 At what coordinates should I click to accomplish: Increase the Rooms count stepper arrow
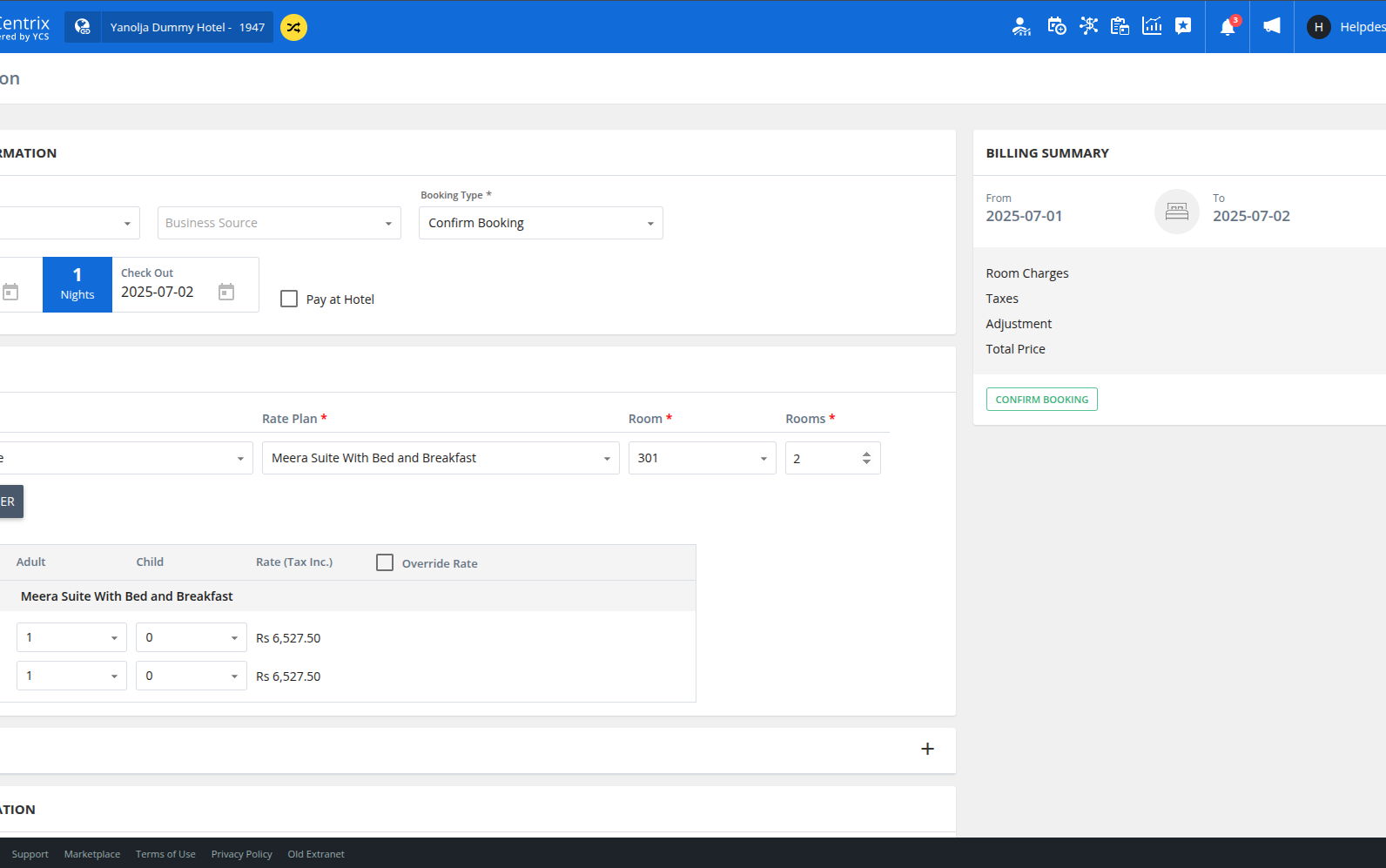tap(866, 454)
